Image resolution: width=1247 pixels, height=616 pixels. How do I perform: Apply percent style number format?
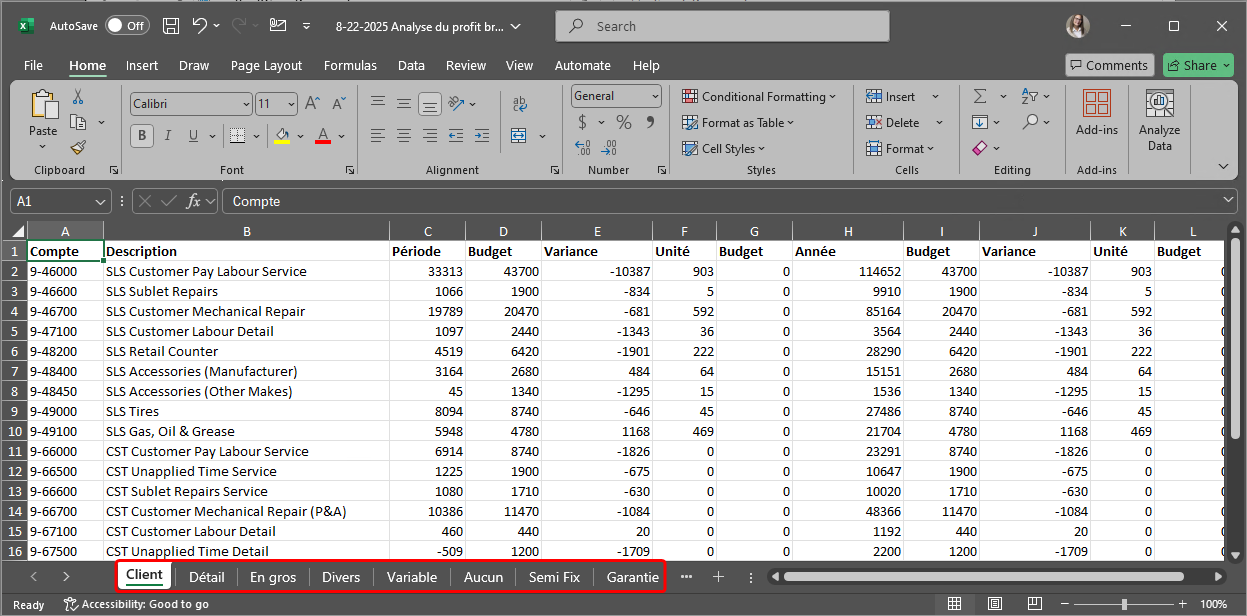tap(623, 122)
